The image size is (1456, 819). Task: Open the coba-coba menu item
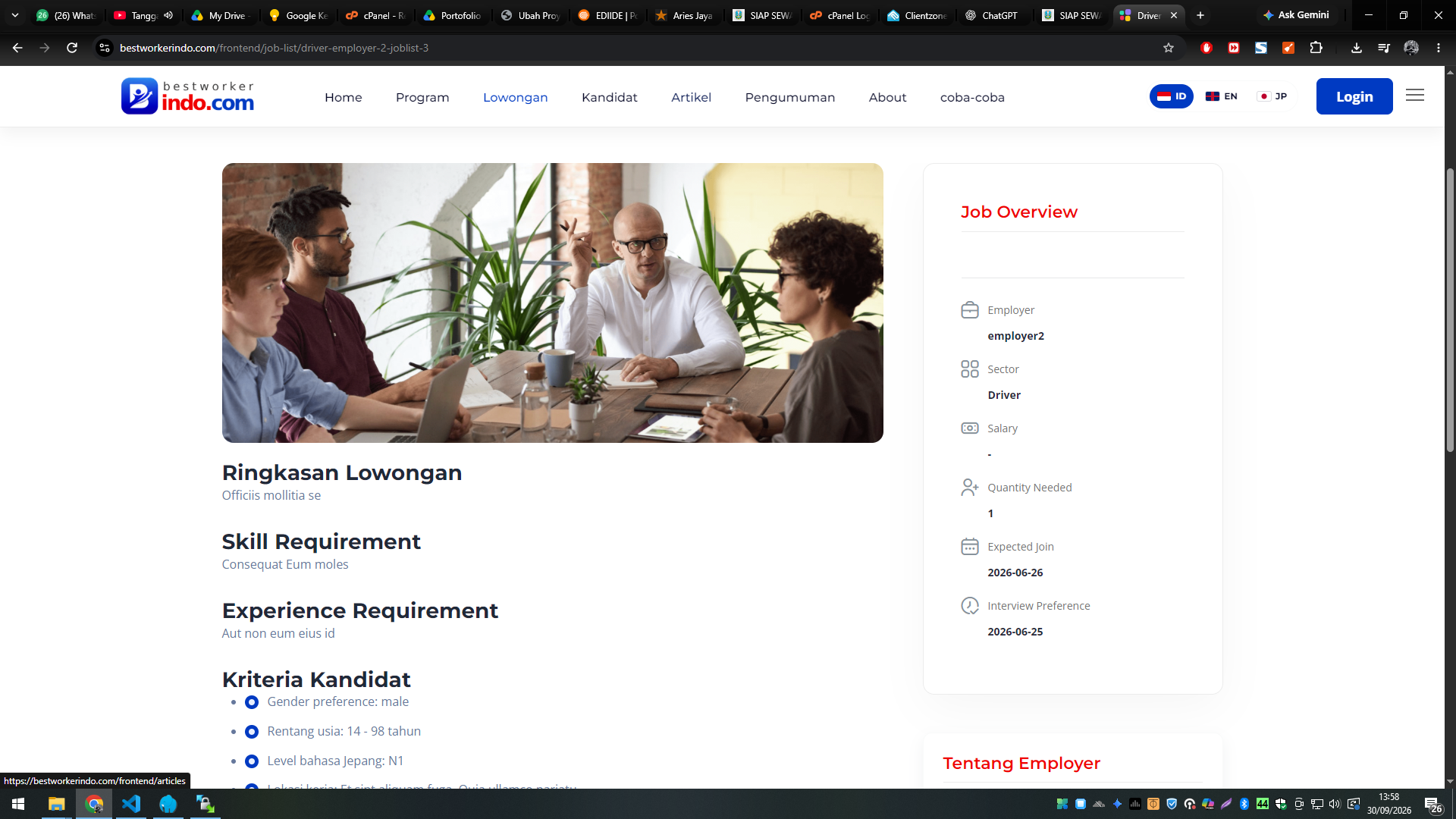(x=972, y=97)
